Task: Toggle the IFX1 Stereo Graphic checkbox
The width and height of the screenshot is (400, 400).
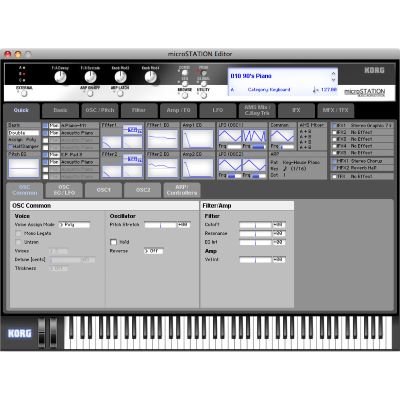Action: click(335, 126)
